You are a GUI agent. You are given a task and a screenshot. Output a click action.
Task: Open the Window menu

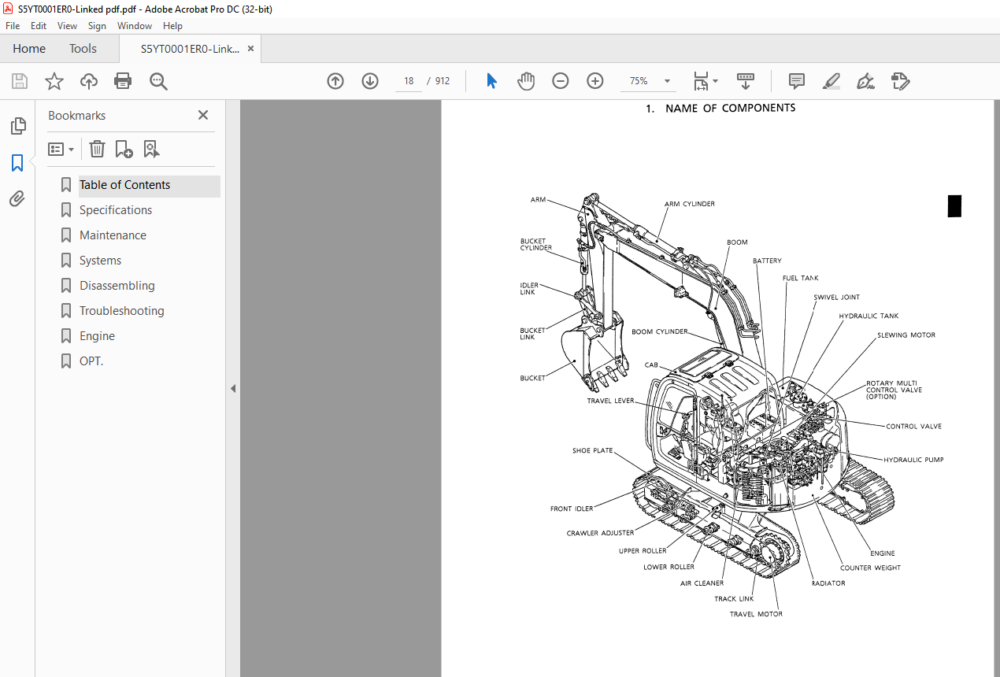coord(134,25)
